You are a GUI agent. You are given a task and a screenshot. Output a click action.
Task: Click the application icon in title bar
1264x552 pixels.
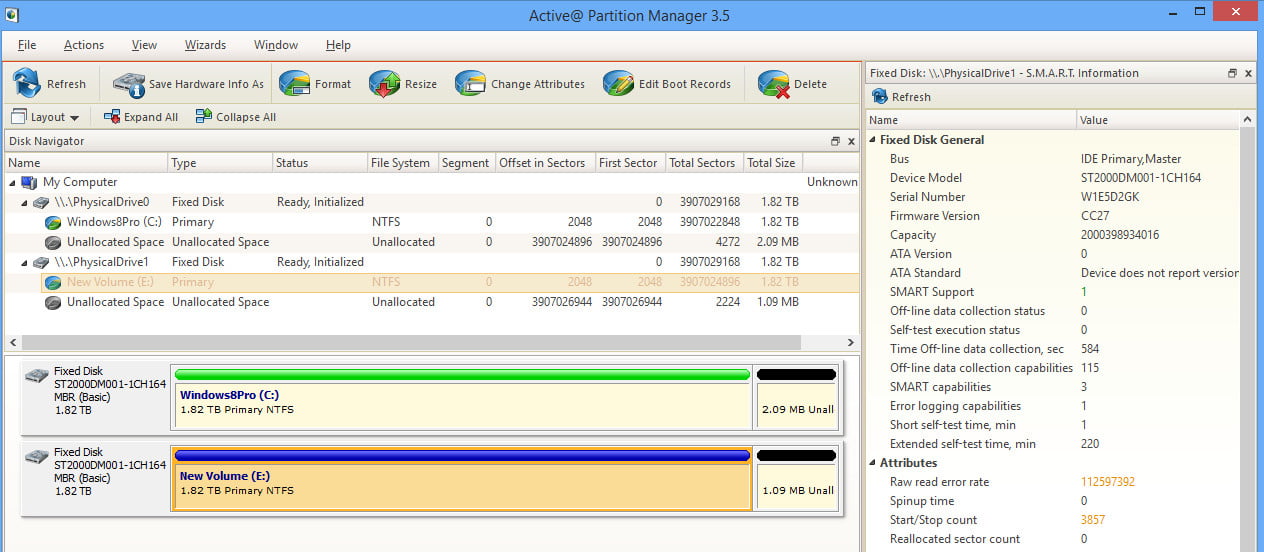[x=11, y=14]
